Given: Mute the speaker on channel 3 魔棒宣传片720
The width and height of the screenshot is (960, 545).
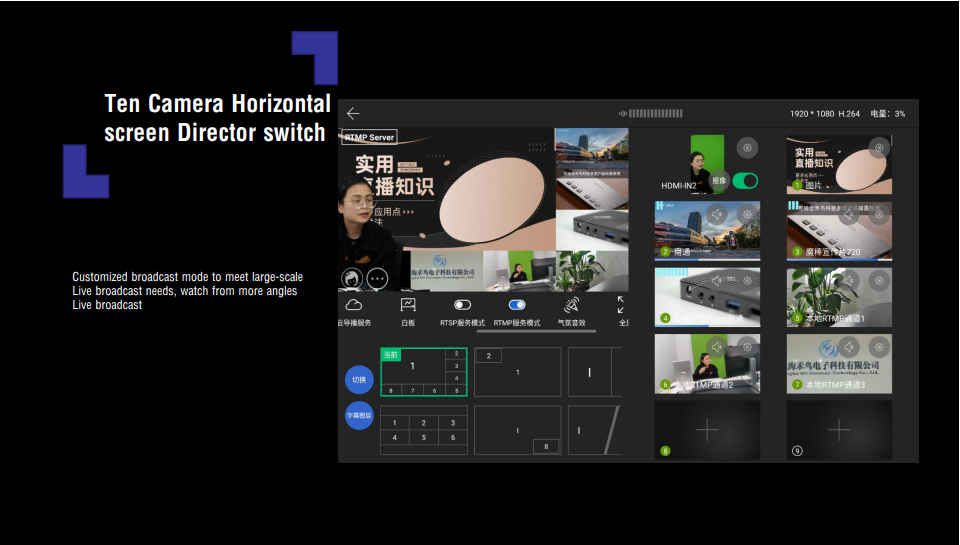Looking at the screenshot, I should [x=849, y=214].
